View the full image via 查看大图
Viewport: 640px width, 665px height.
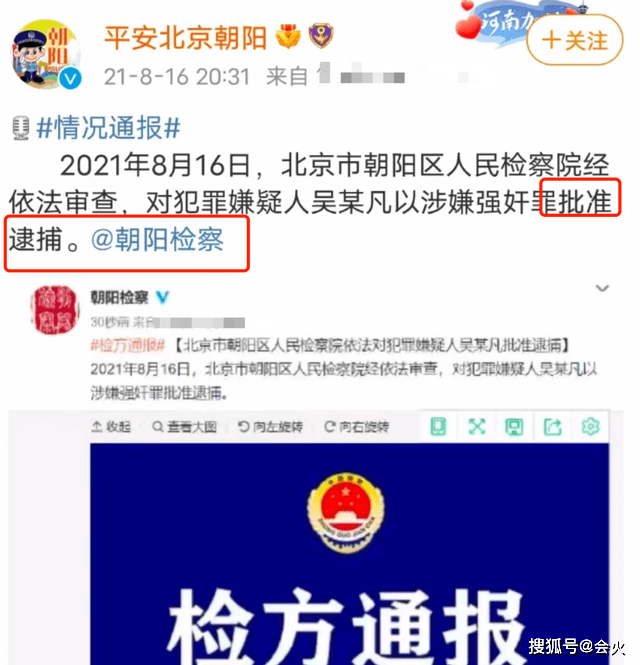pyautogui.click(x=184, y=427)
